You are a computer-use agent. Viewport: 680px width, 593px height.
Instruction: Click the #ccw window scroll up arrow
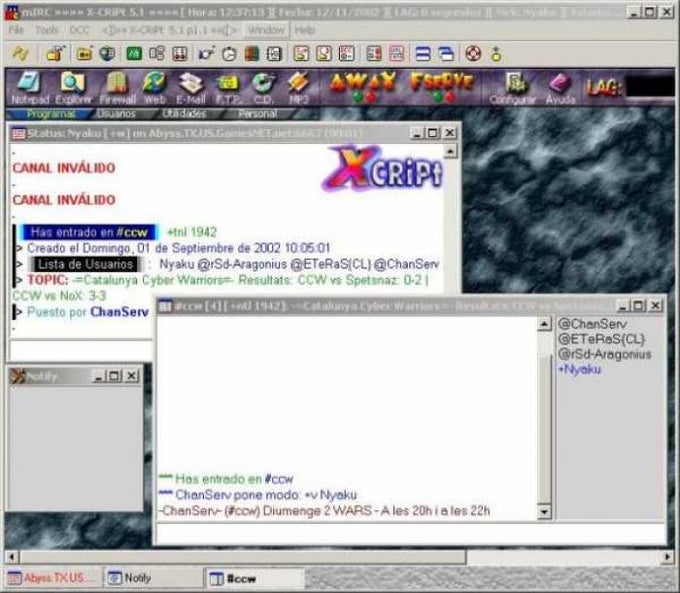(544, 324)
